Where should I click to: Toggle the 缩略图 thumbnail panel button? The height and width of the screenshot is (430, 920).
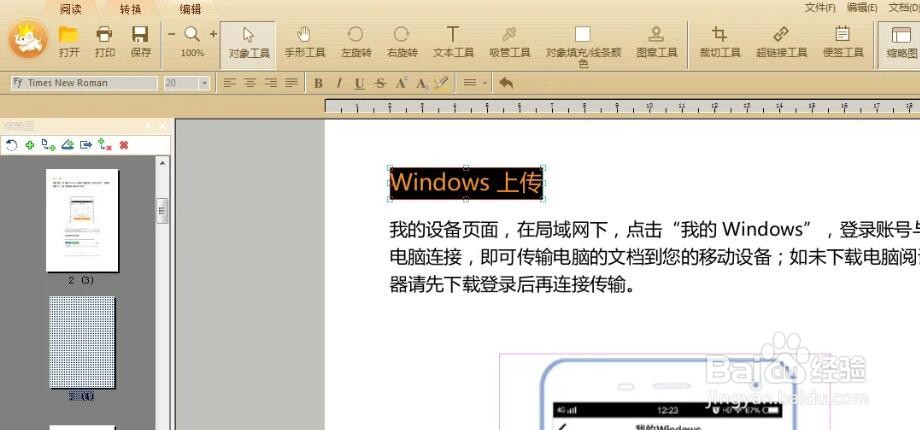click(901, 43)
